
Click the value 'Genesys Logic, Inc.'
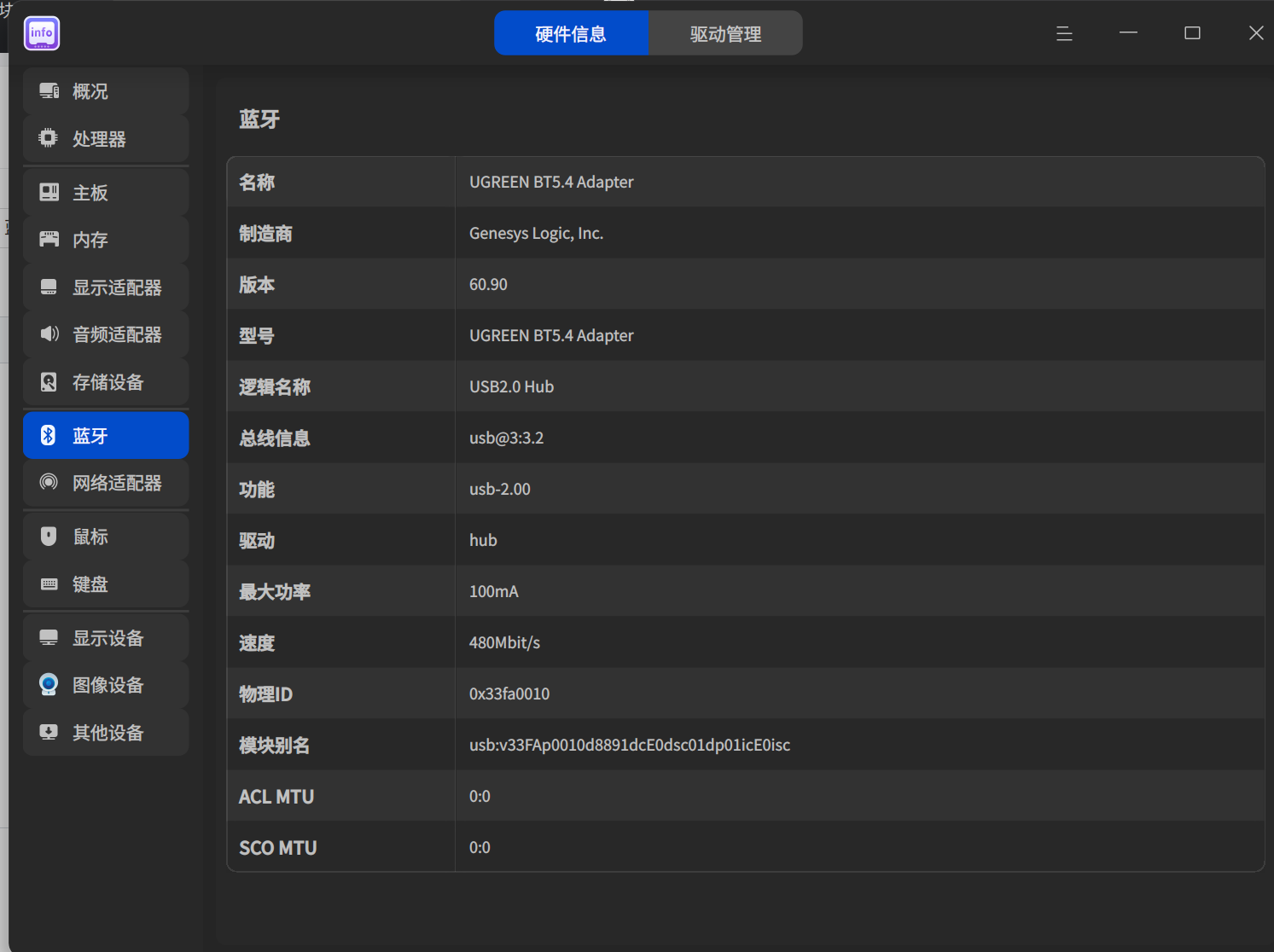[x=536, y=233]
